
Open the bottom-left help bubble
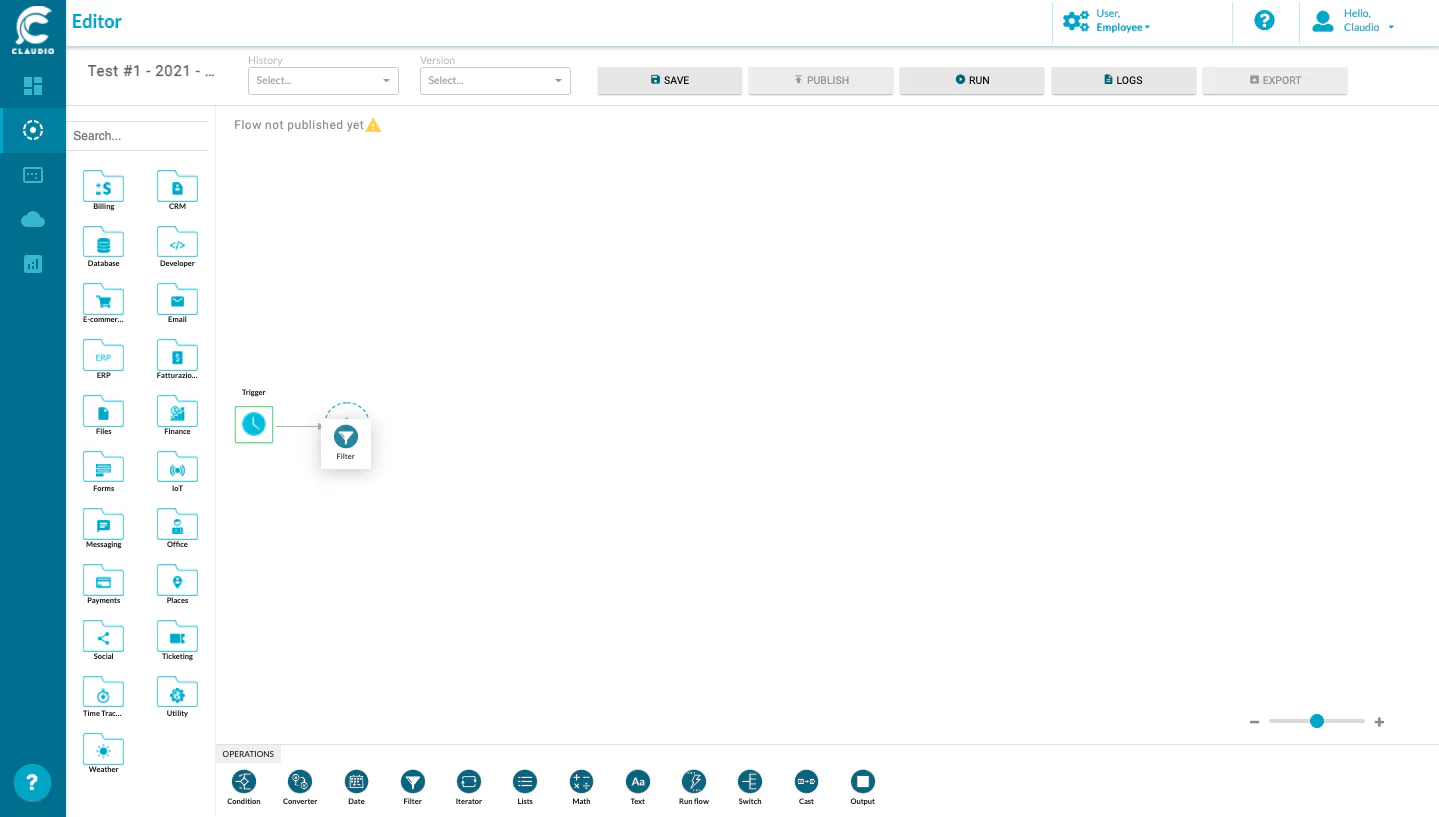(x=32, y=782)
